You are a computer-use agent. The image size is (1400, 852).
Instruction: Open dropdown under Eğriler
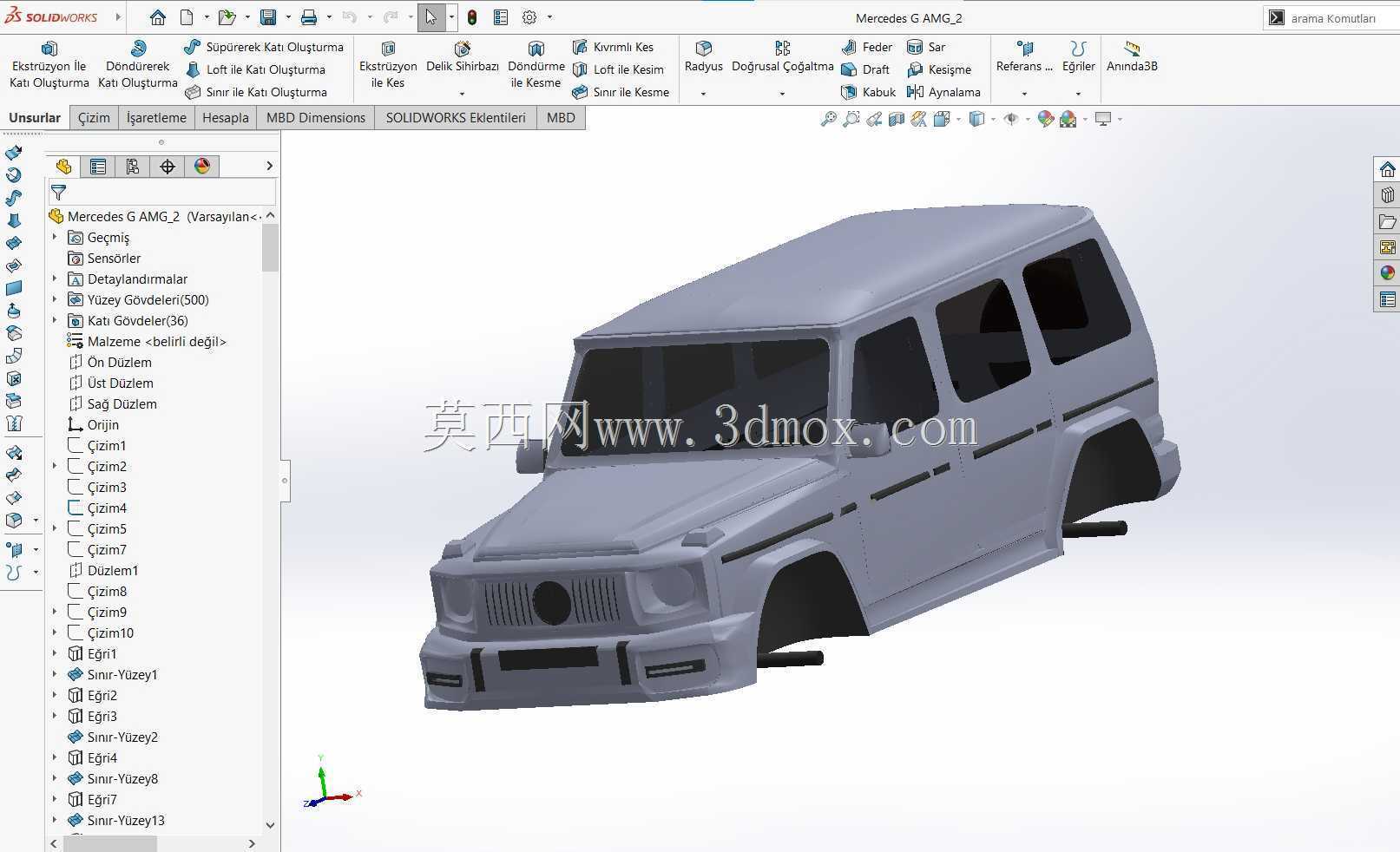pyautogui.click(x=1078, y=94)
